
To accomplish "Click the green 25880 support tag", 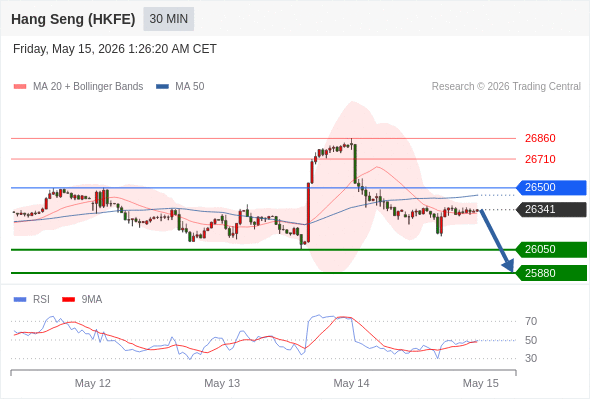I will 551,273.
